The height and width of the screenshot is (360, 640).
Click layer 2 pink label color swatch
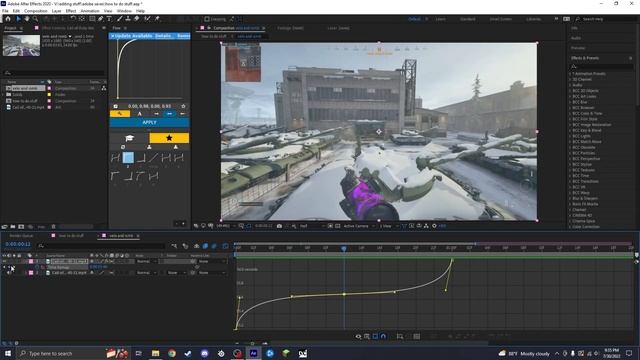(31, 272)
